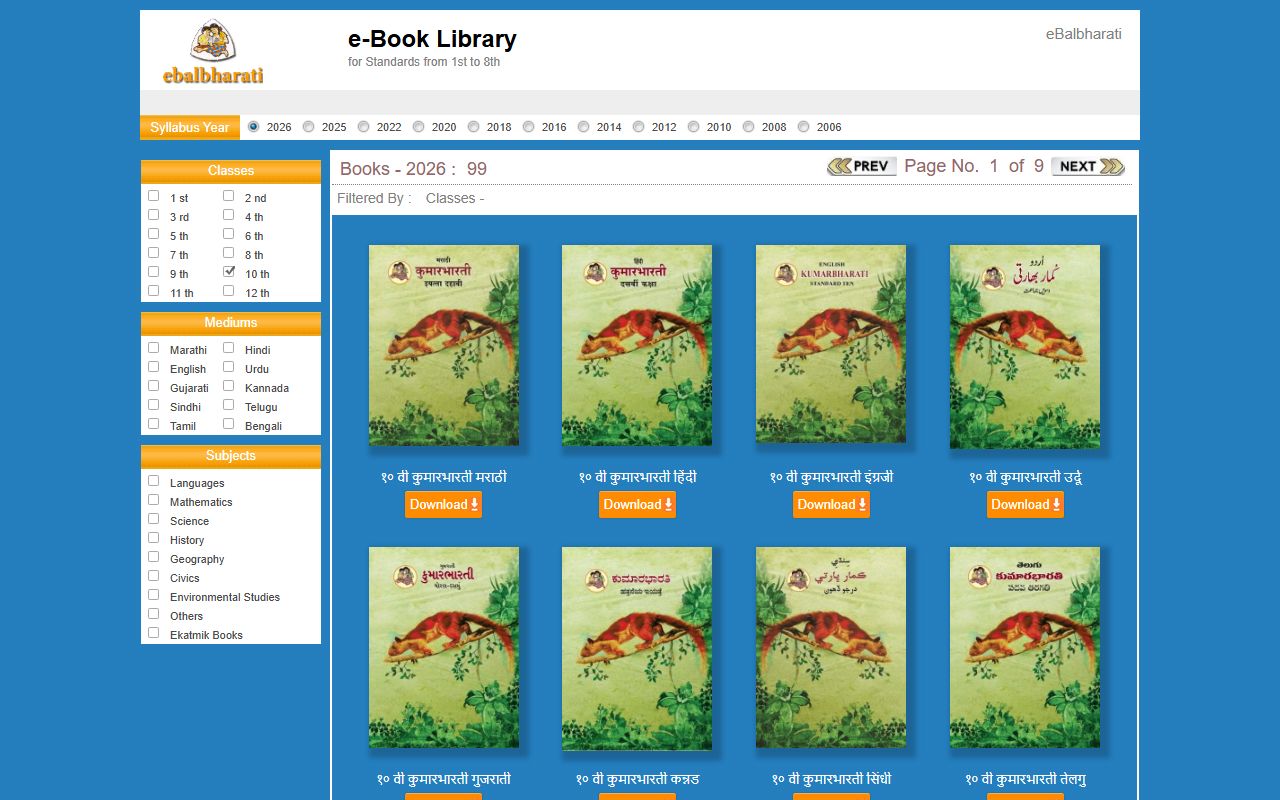Screen dimensions: 1280x800
Task: Select syllabus year 2014
Action: point(584,127)
